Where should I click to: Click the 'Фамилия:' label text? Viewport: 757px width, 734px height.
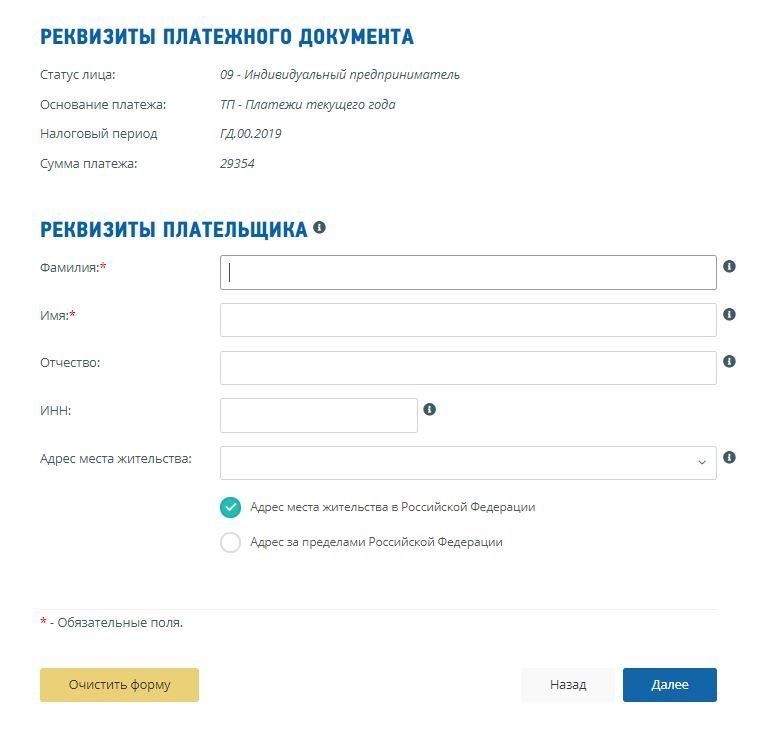click(x=69, y=268)
